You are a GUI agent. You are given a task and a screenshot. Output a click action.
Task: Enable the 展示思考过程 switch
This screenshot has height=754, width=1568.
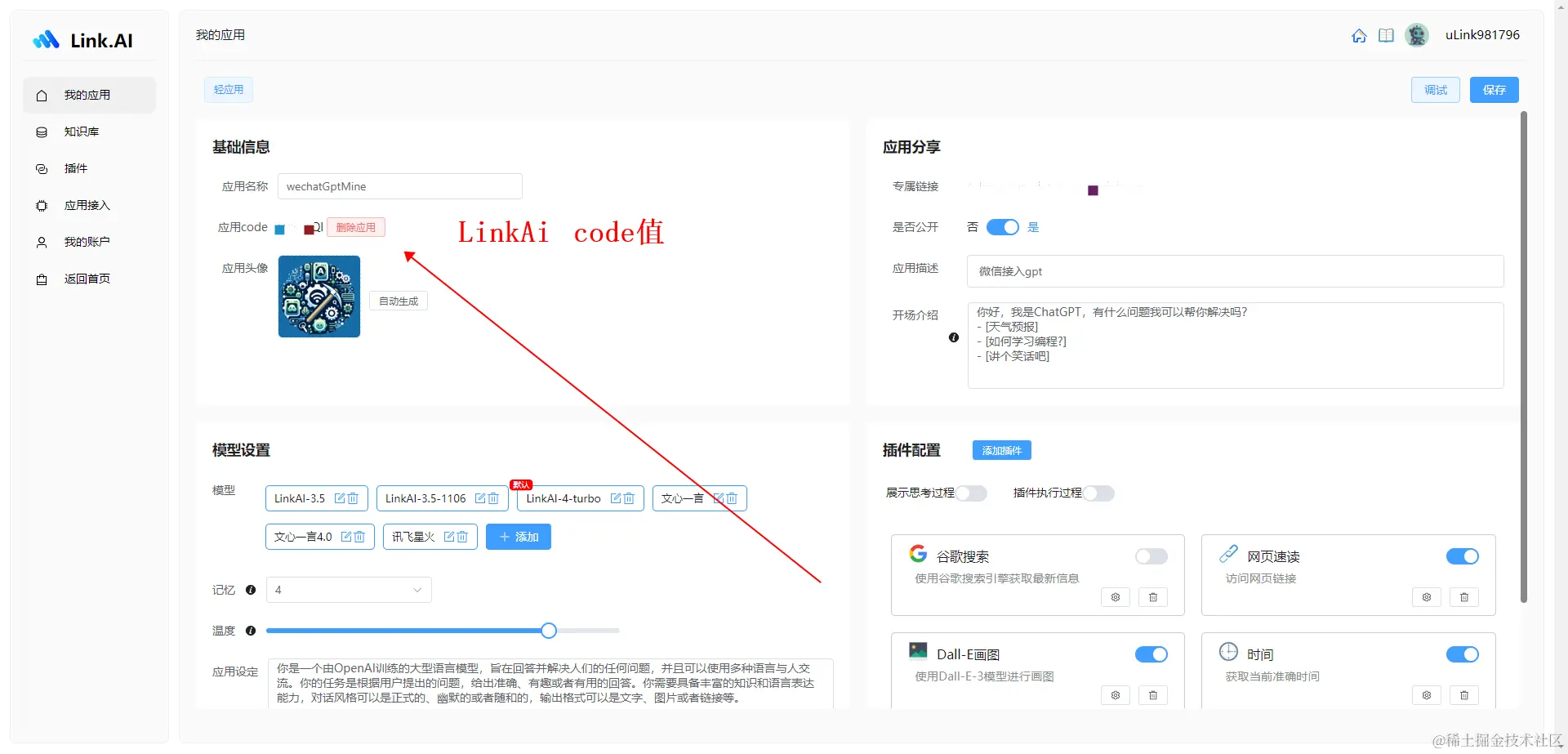971,493
